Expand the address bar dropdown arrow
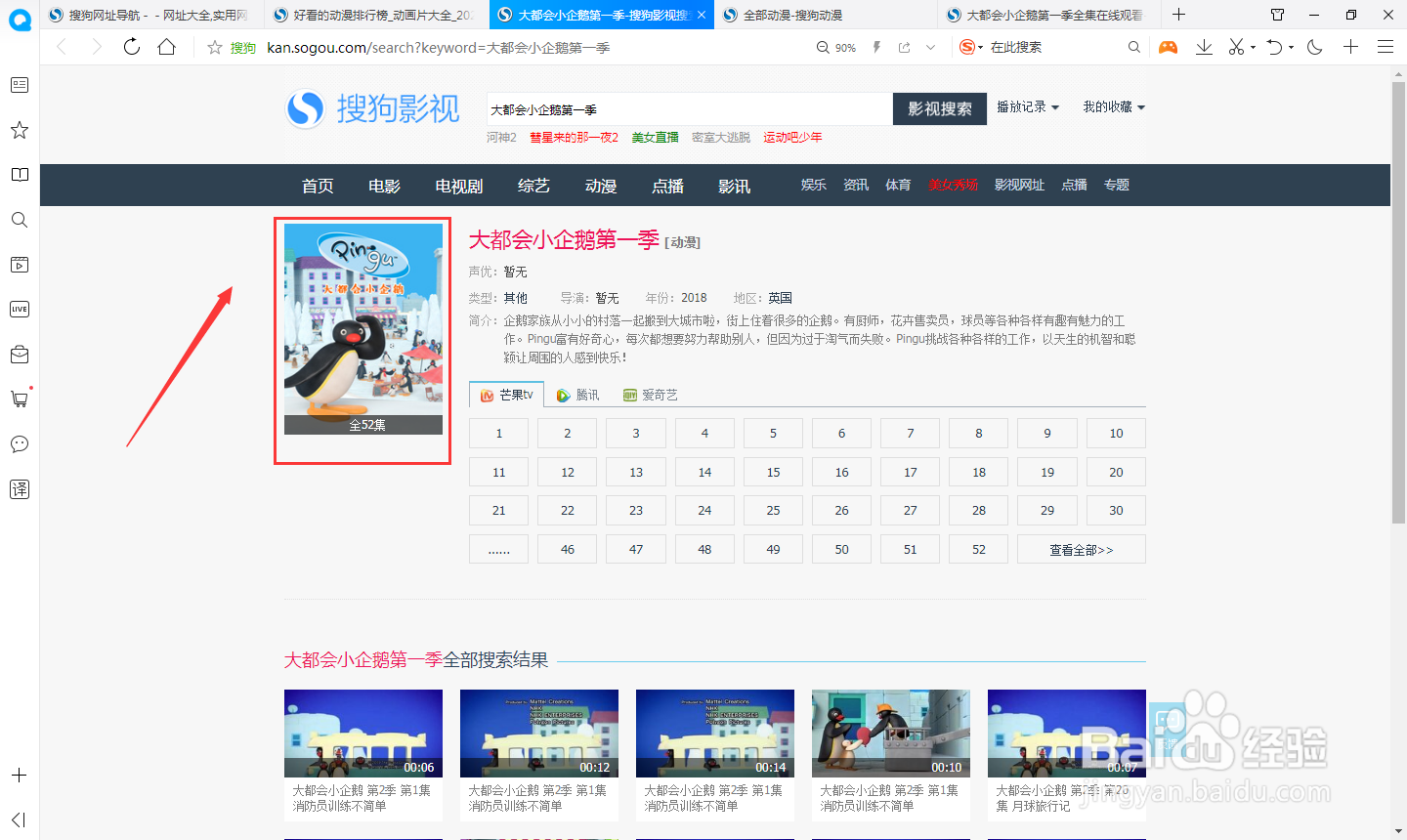 click(x=930, y=47)
